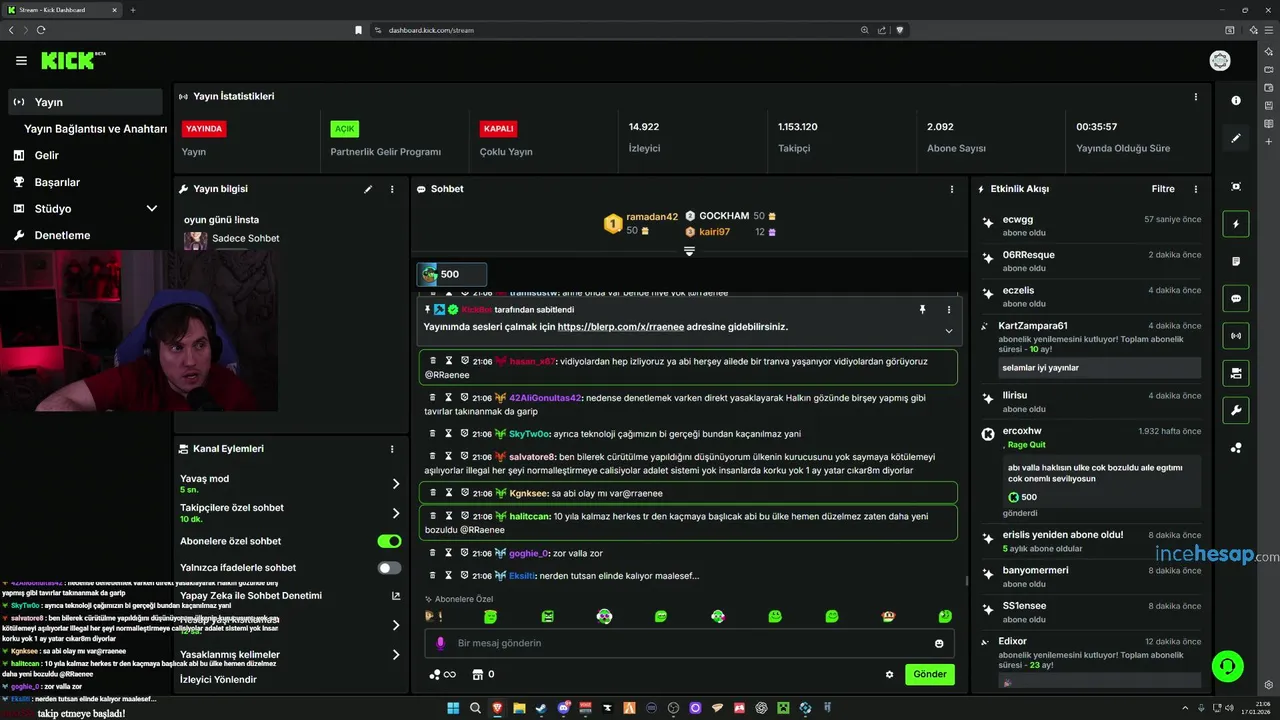
Task: Open Takipçilere özel sohbet chevron
Action: [x=396, y=513]
